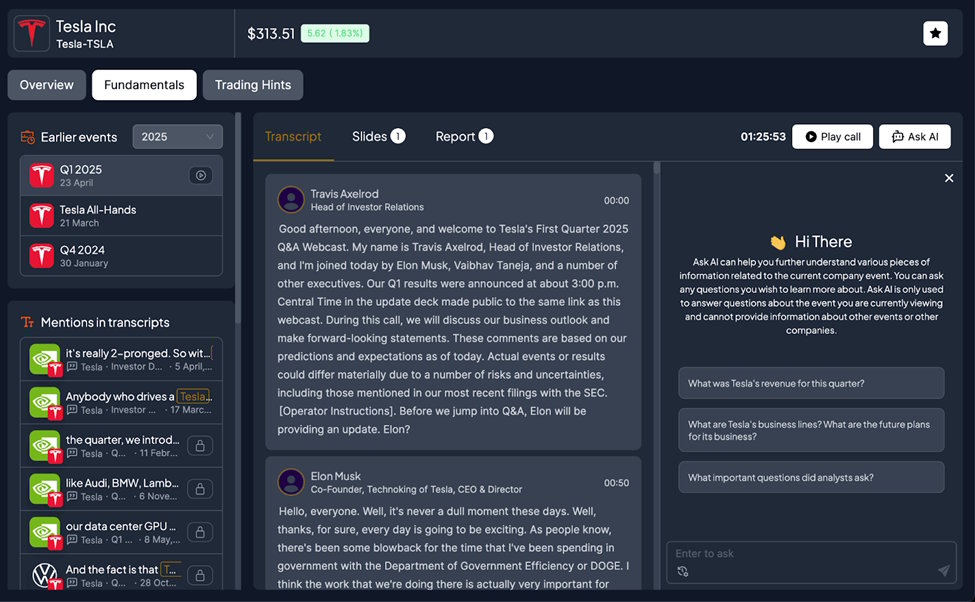This screenshot has width=975, height=602.
Task: Open the 2025 year dropdown
Action: pyautogui.click(x=176, y=136)
